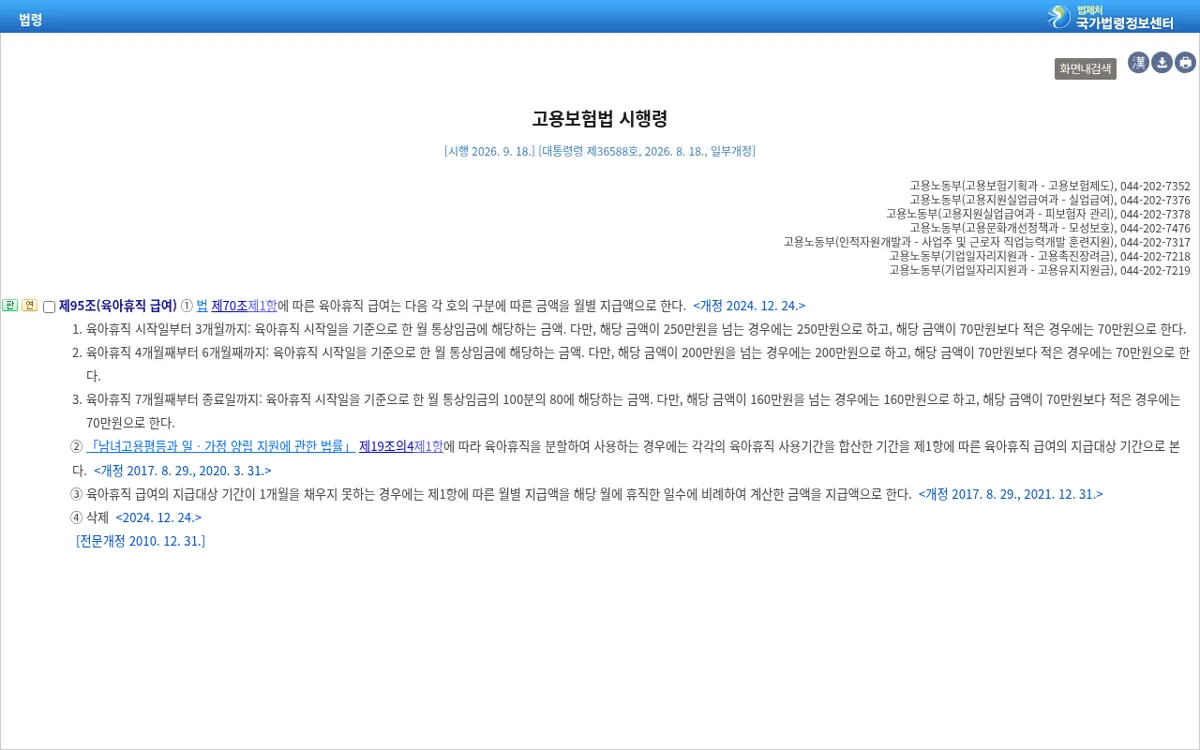Open the 제70조제1항 link

pos(244,306)
